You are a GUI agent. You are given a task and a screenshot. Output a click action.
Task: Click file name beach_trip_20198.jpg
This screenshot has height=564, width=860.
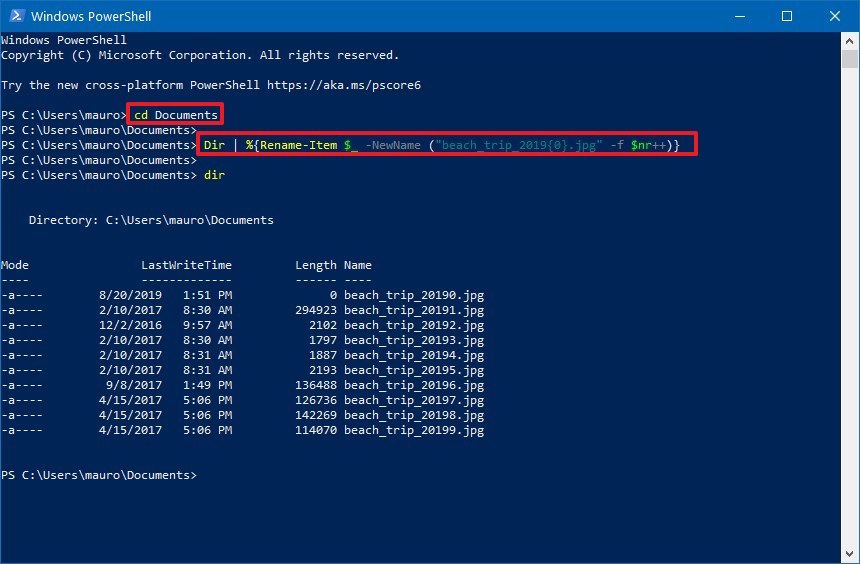point(414,415)
